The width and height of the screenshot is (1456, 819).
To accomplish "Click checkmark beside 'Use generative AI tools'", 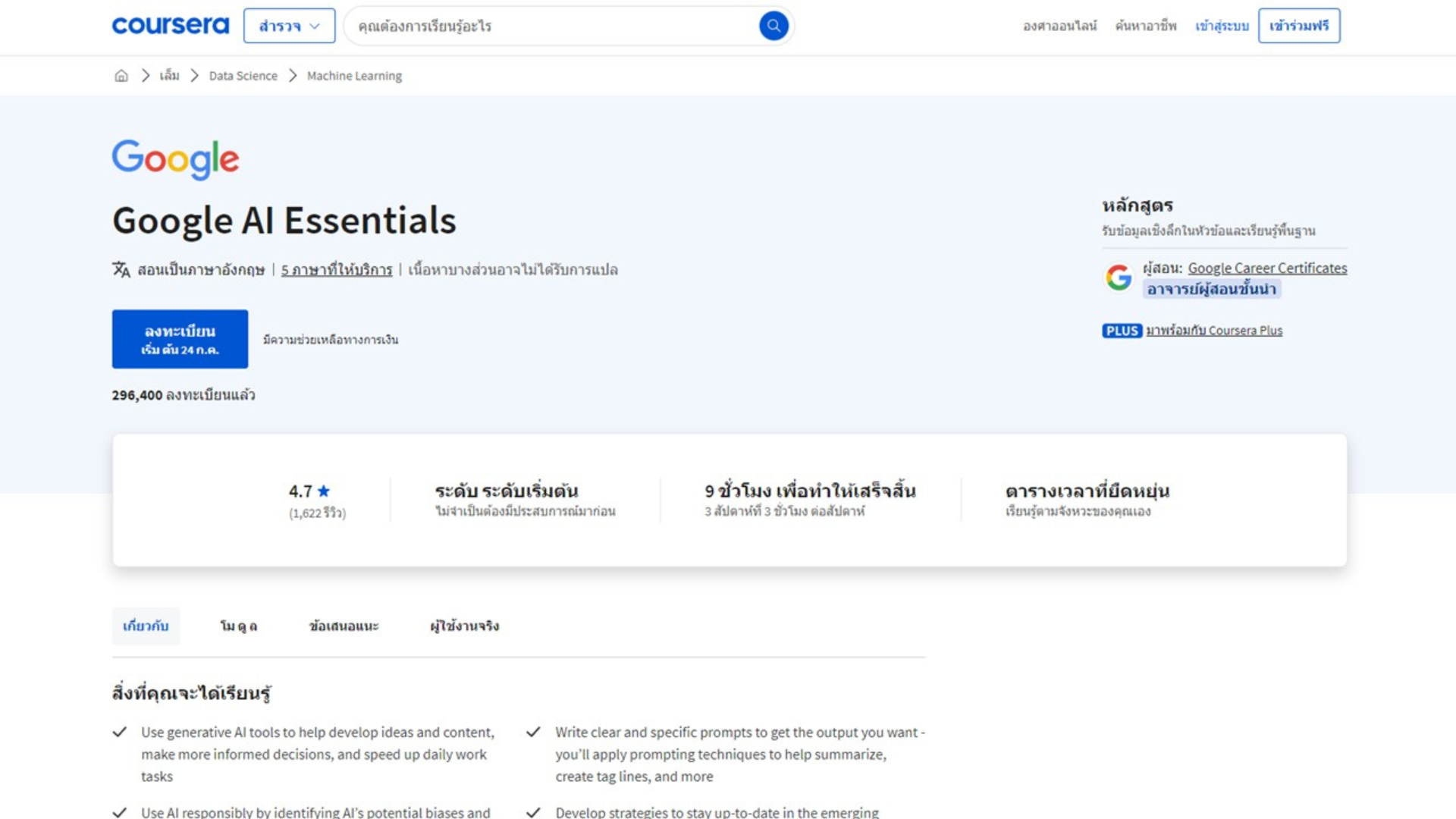I will (x=120, y=733).
